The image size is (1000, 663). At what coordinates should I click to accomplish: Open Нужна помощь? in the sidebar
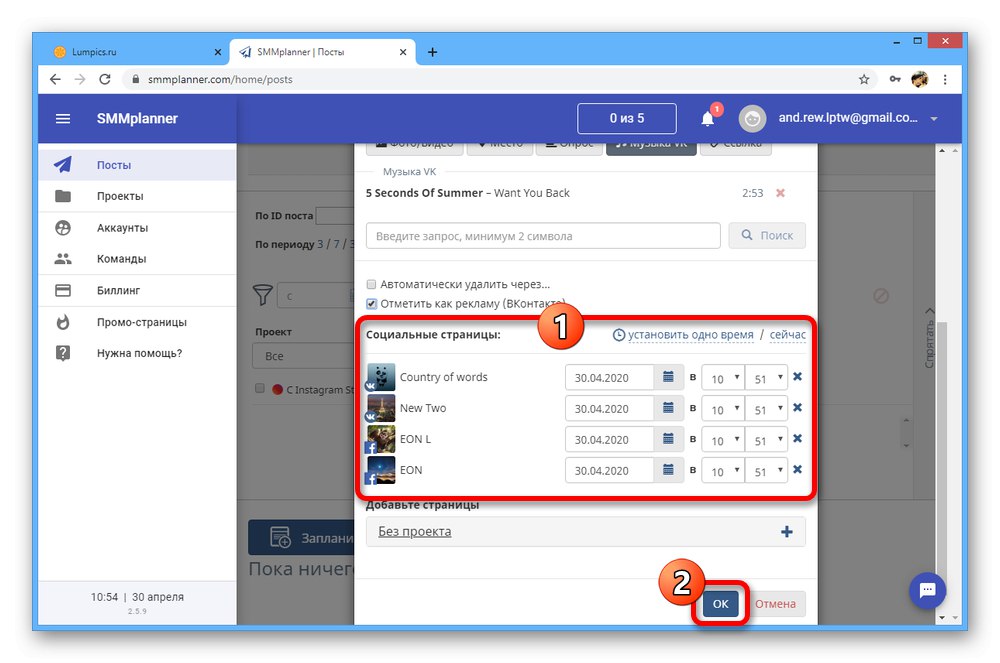(x=137, y=353)
